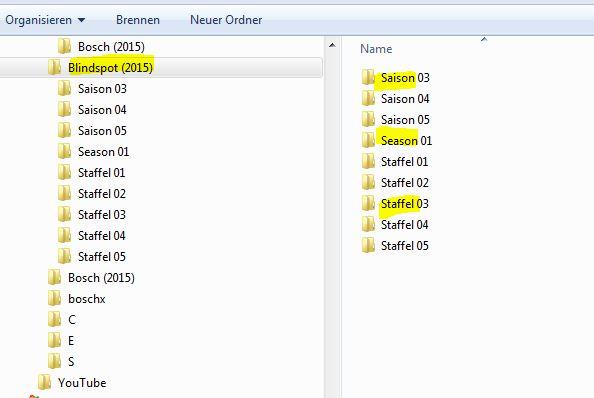Select Saison 04 in the file list
Viewport: 594px width, 398px height.
click(x=405, y=99)
